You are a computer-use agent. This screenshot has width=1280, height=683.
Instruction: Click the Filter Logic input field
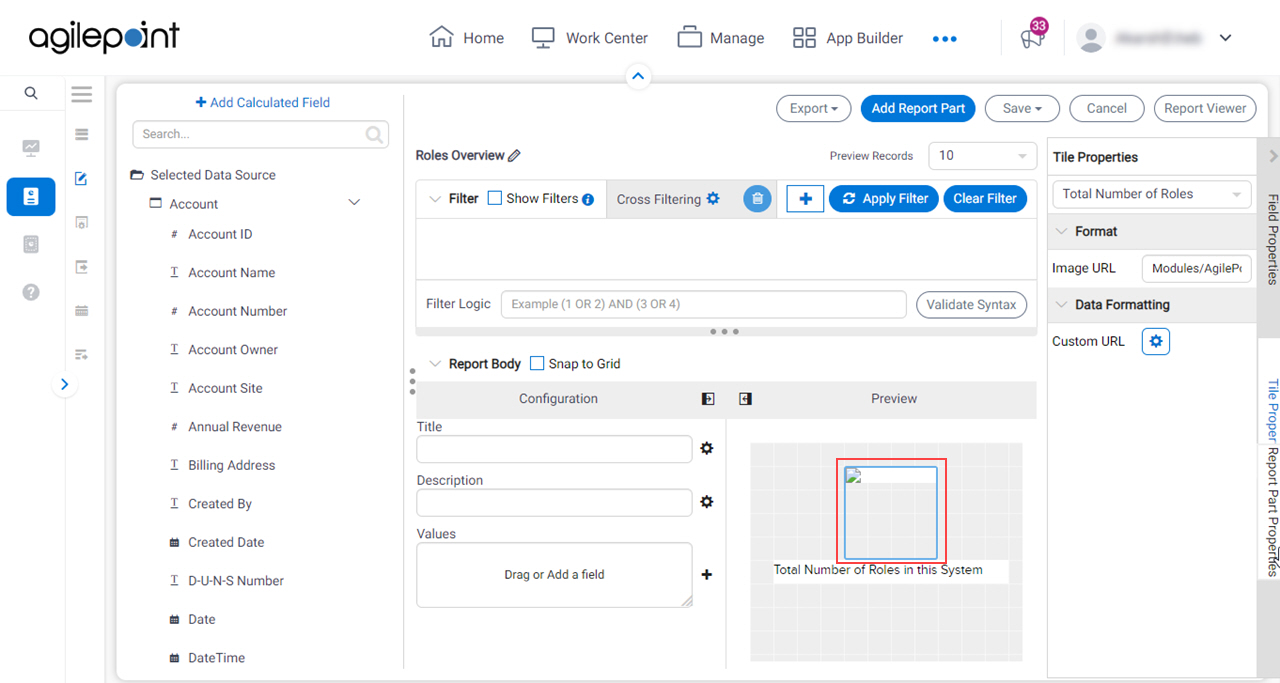(703, 304)
